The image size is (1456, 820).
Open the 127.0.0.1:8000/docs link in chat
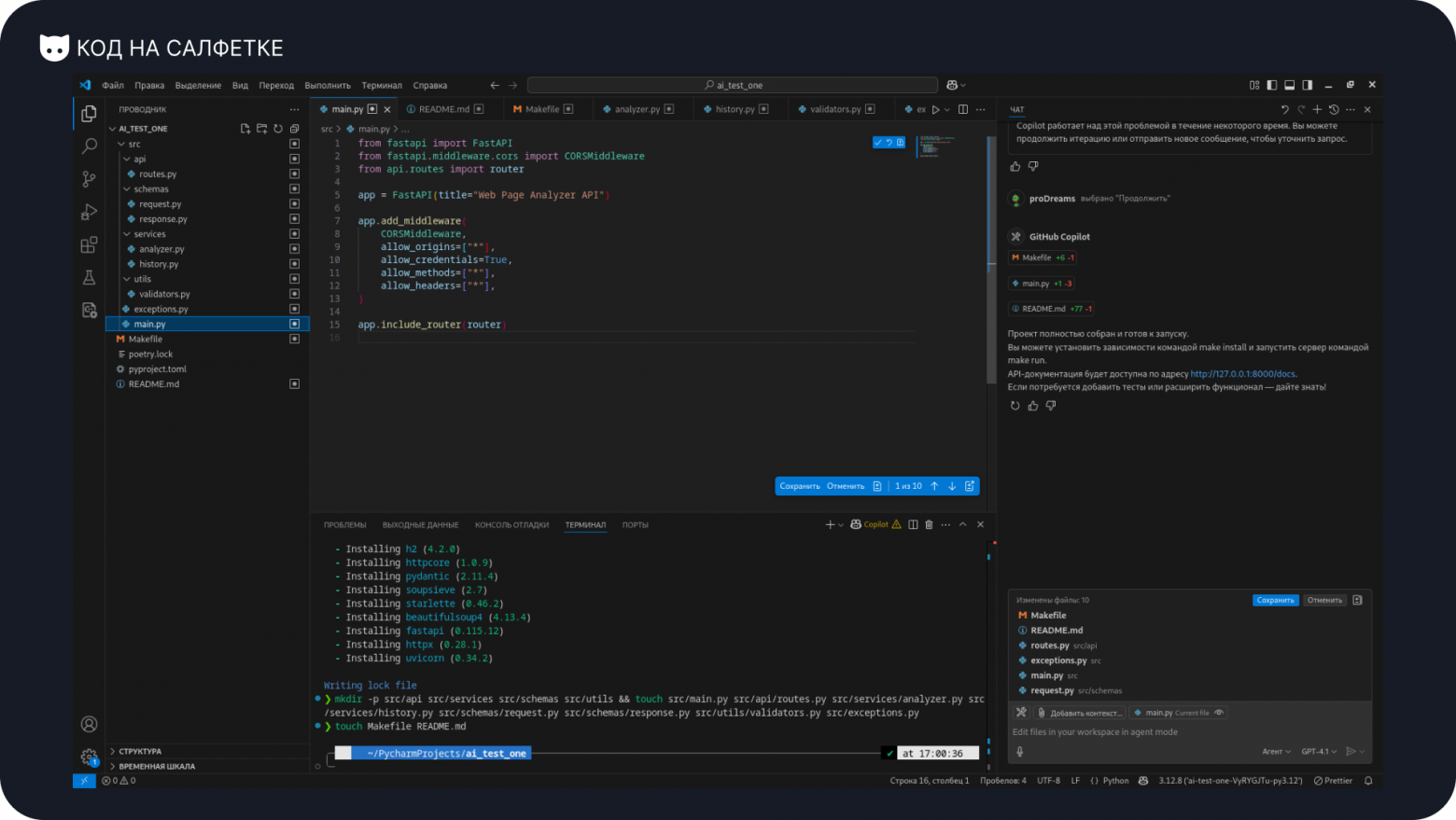click(x=1242, y=374)
